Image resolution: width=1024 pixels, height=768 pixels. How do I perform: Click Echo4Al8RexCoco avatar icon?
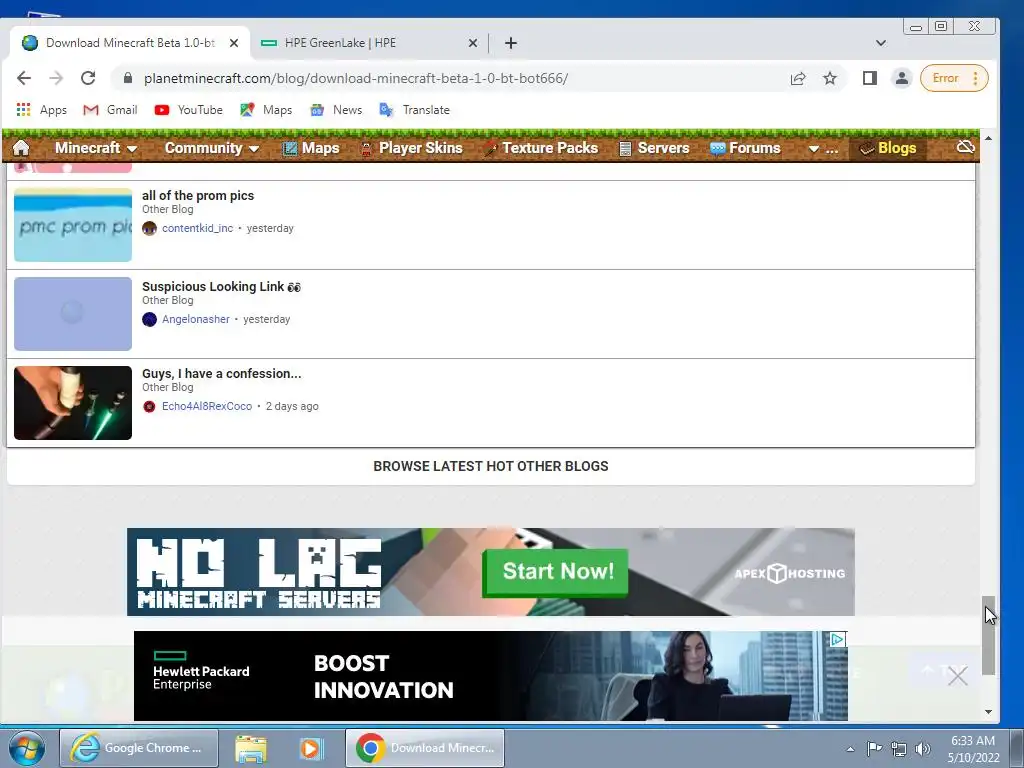pyautogui.click(x=150, y=406)
